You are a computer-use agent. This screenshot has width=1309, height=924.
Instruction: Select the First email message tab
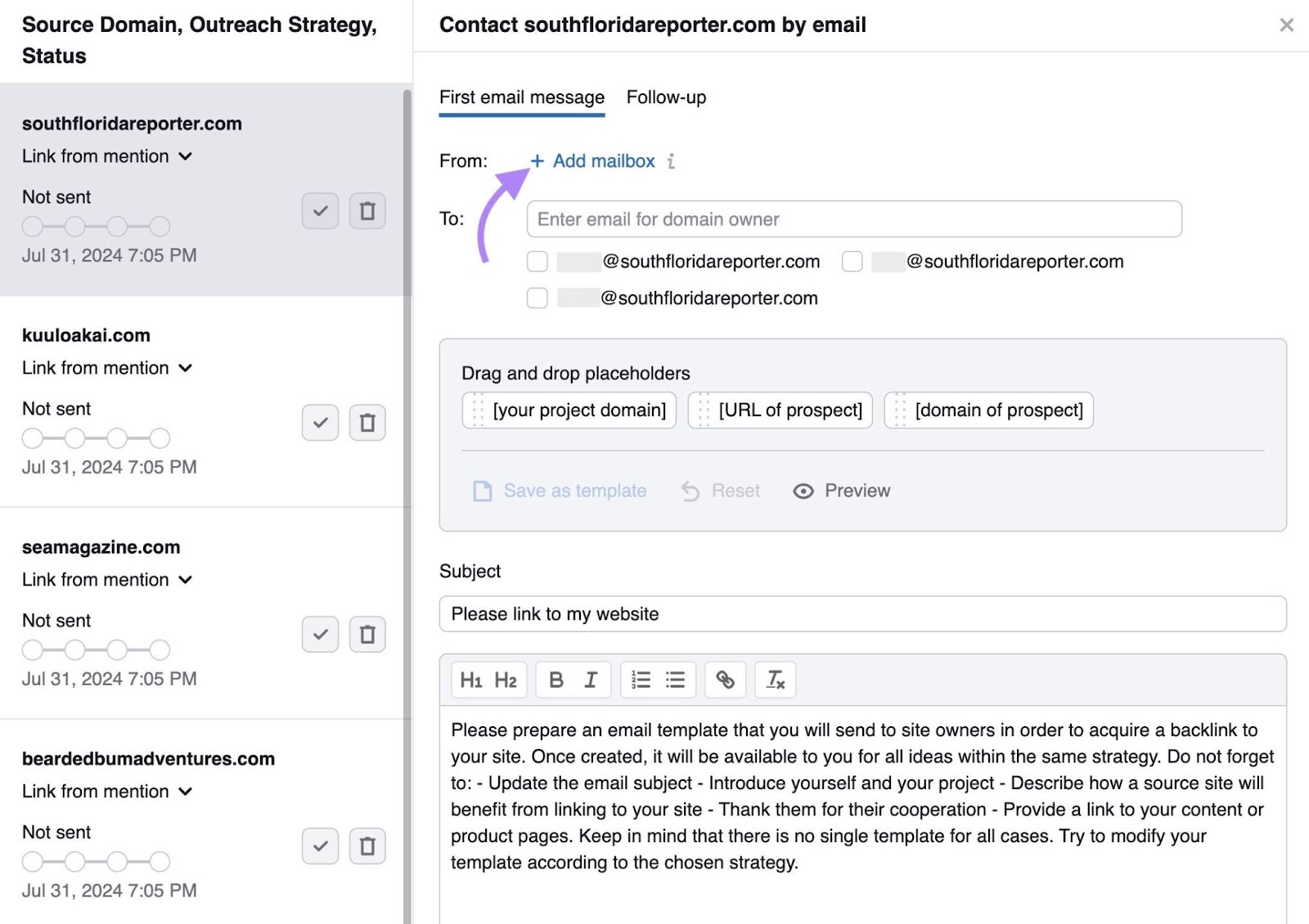[x=521, y=97]
